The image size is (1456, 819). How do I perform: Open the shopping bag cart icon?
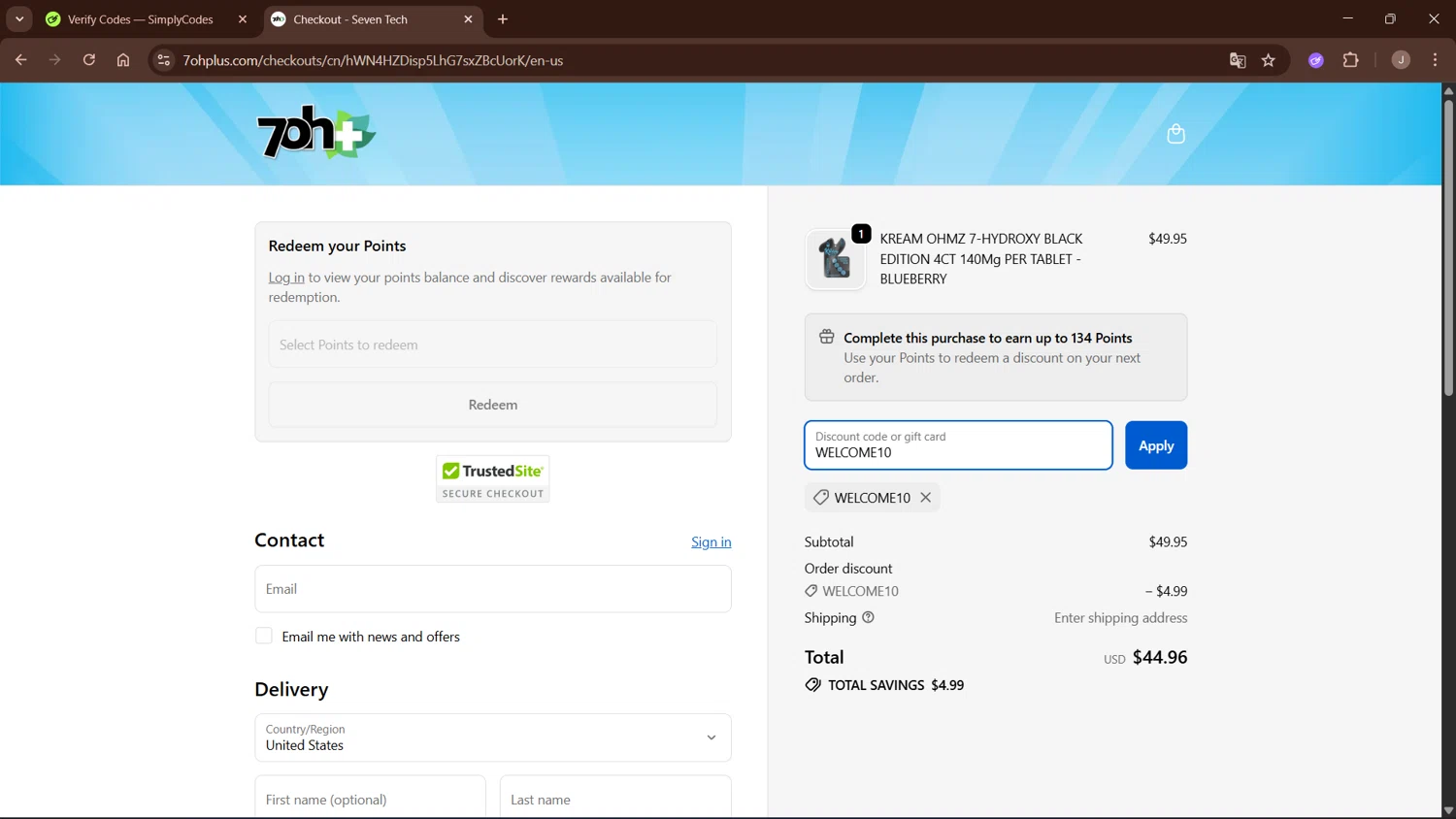point(1175,134)
